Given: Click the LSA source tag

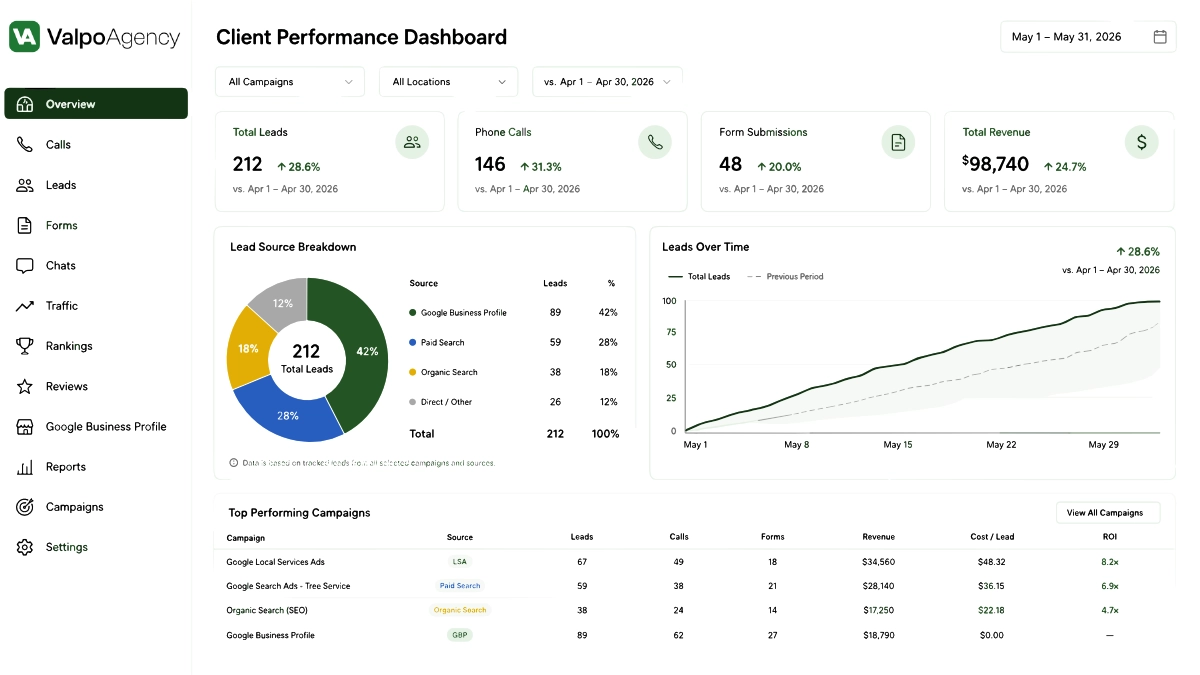Looking at the screenshot, I should pyautogui.click(x=460, y=562).
